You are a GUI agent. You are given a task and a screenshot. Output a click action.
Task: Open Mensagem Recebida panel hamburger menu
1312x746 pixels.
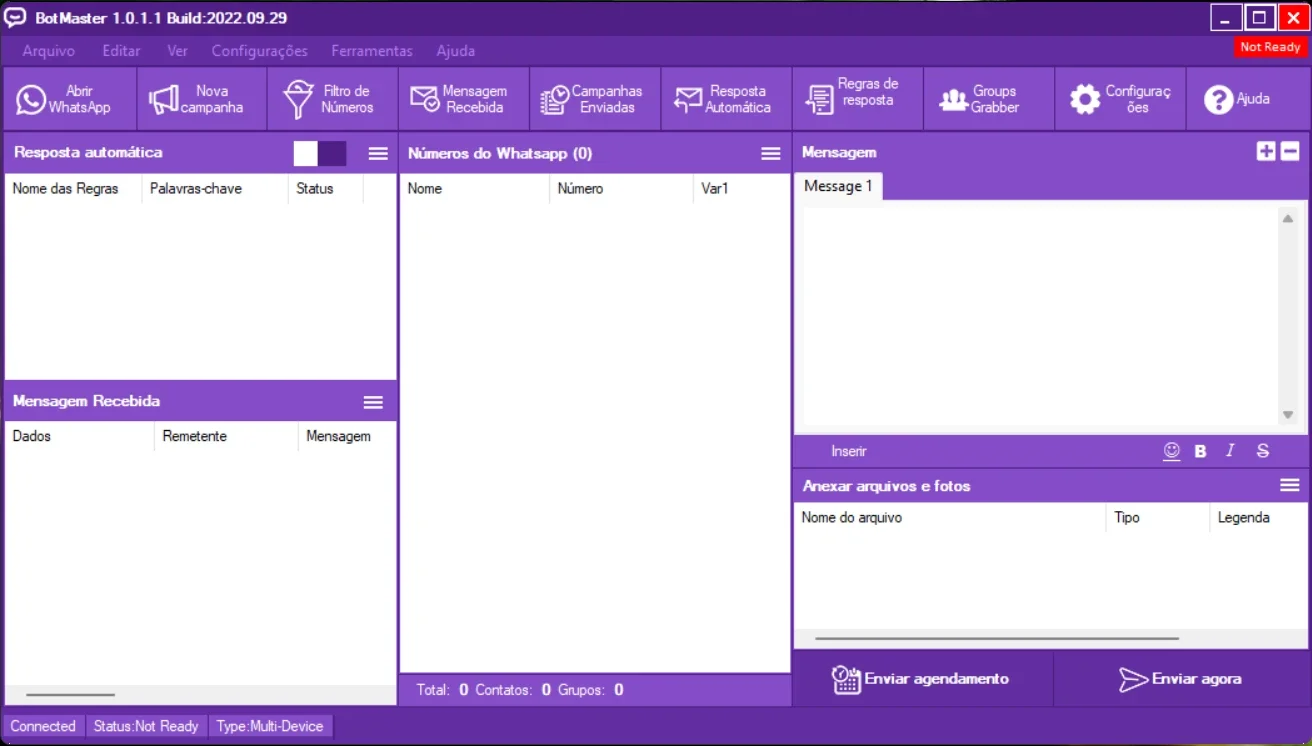tap(373, 402)
